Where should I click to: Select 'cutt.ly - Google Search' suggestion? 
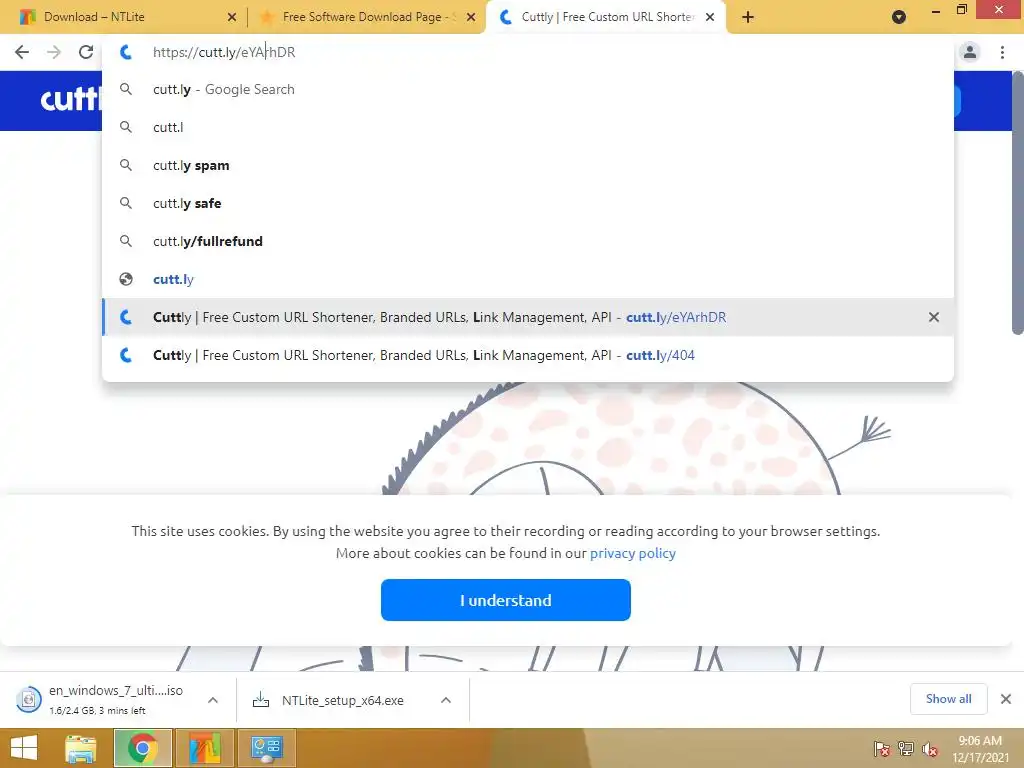click(528, 89)
